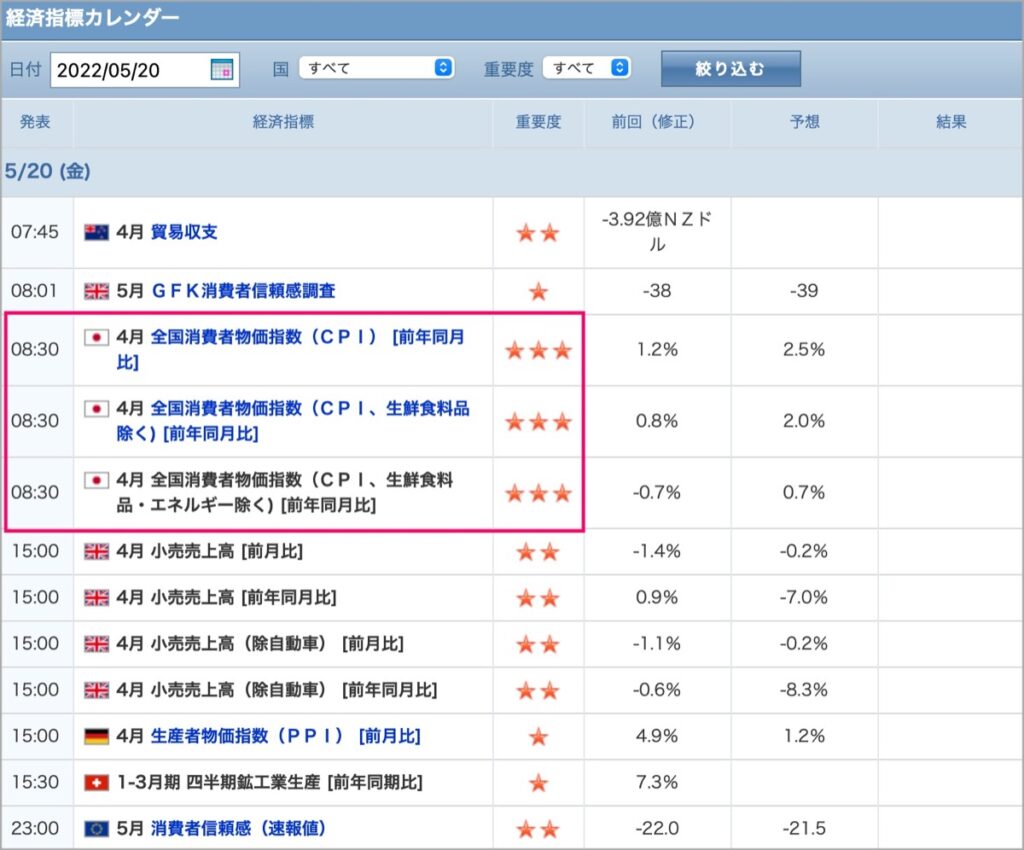The image size is (1024, 850).
Task: Click the 4.9% previous value
Action: [x=657, y=736]
